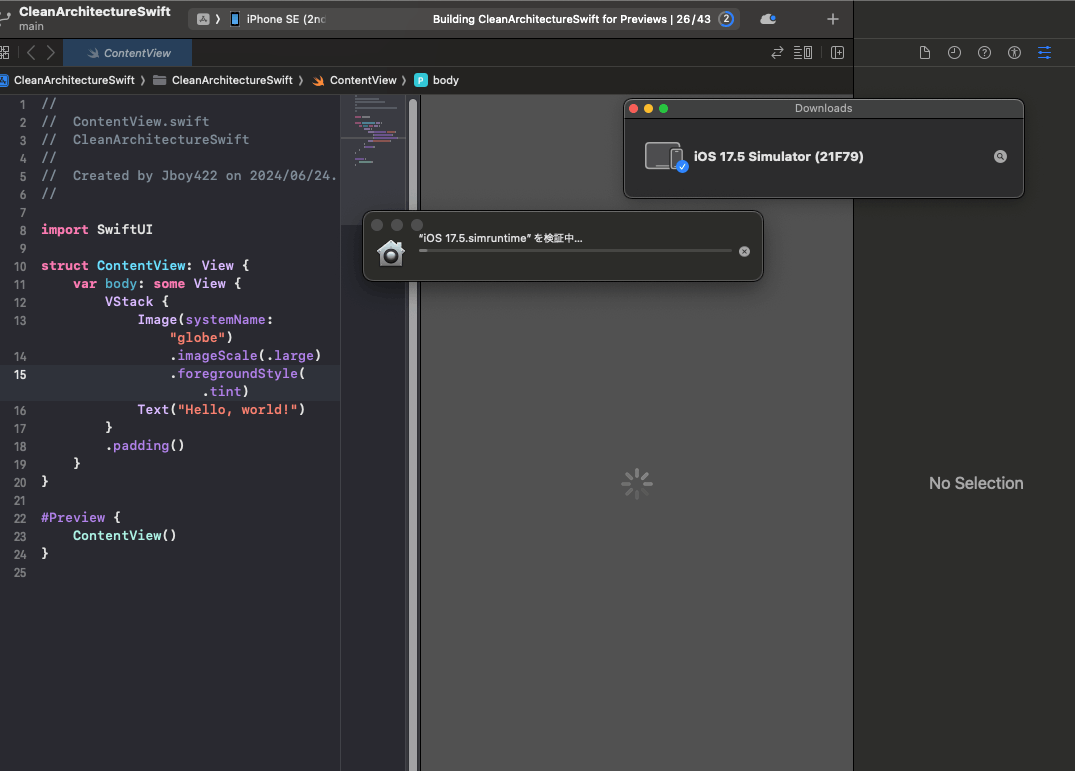Screen dimensions: 1075x771
Task: Cancel the simruntime verification with x button
Action: (x=745, y=252)
